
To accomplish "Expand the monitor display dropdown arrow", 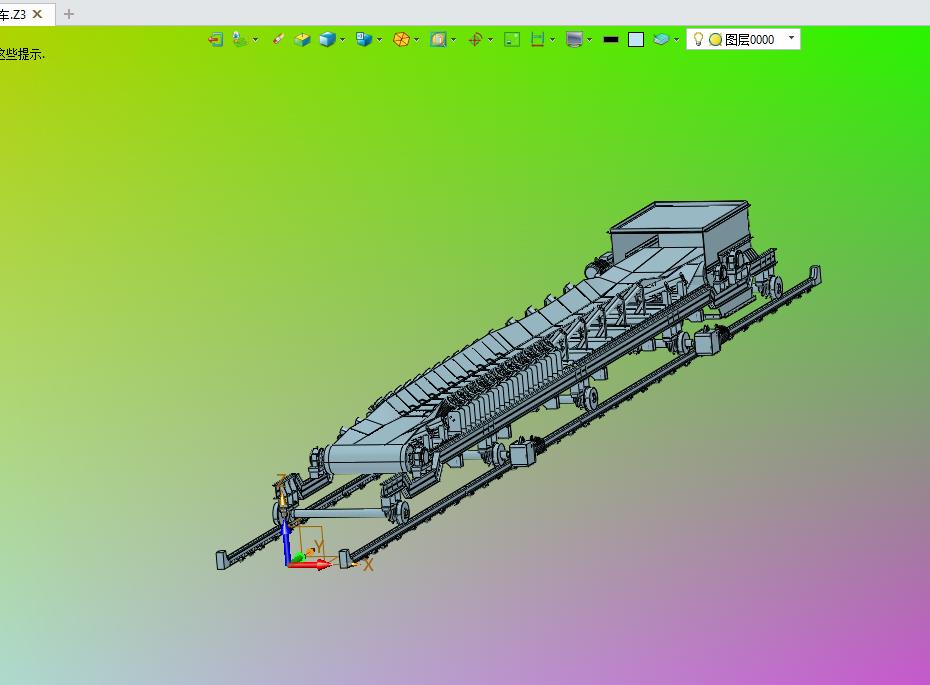I will (x=590, y=40).
